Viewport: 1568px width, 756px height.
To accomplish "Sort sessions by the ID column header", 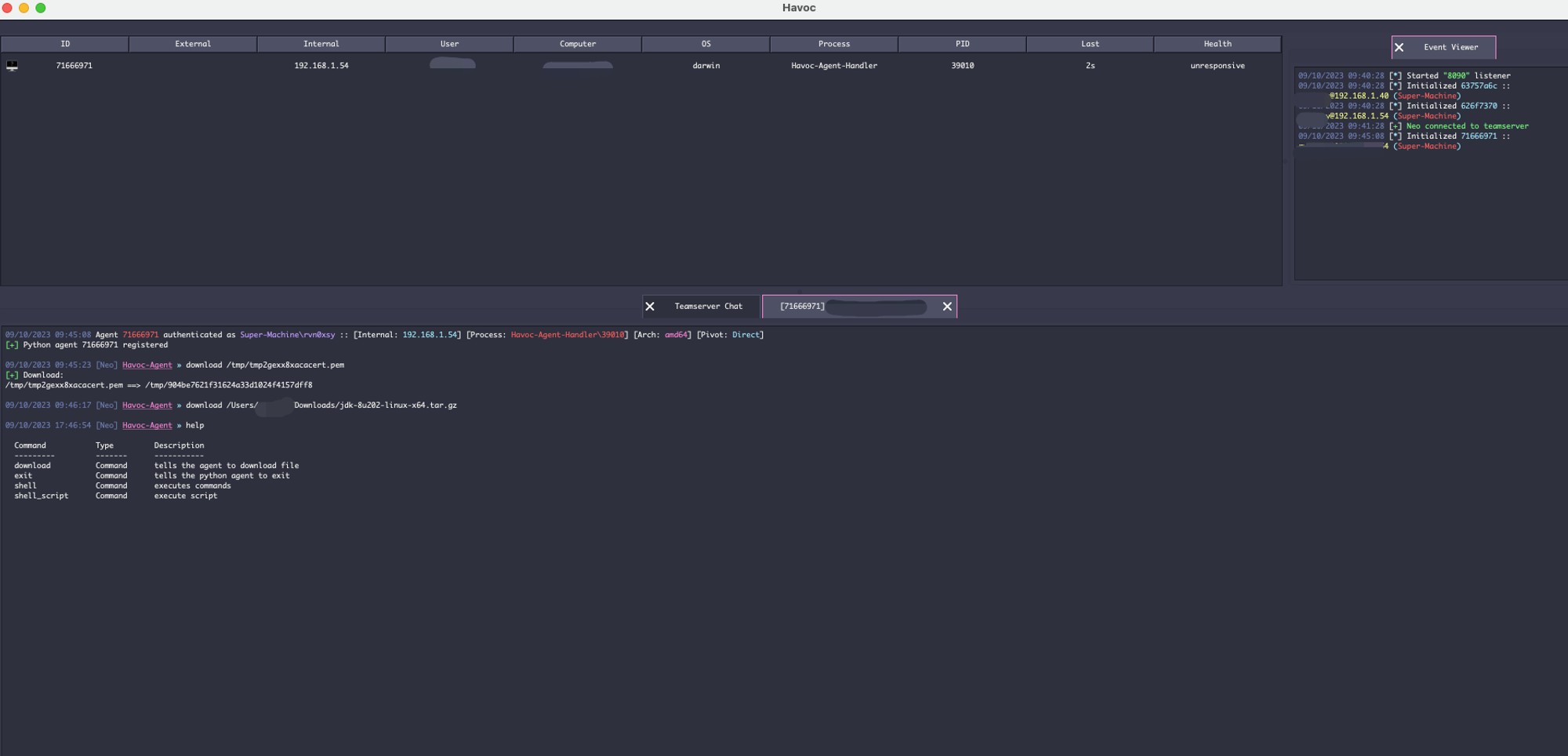I will (x=65, y=44).
